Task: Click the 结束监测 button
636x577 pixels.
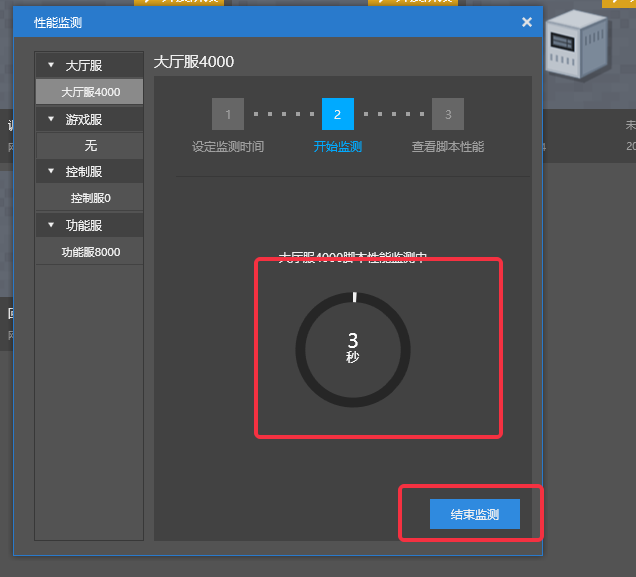Action: pyautogui.click(x=475, y=514)
